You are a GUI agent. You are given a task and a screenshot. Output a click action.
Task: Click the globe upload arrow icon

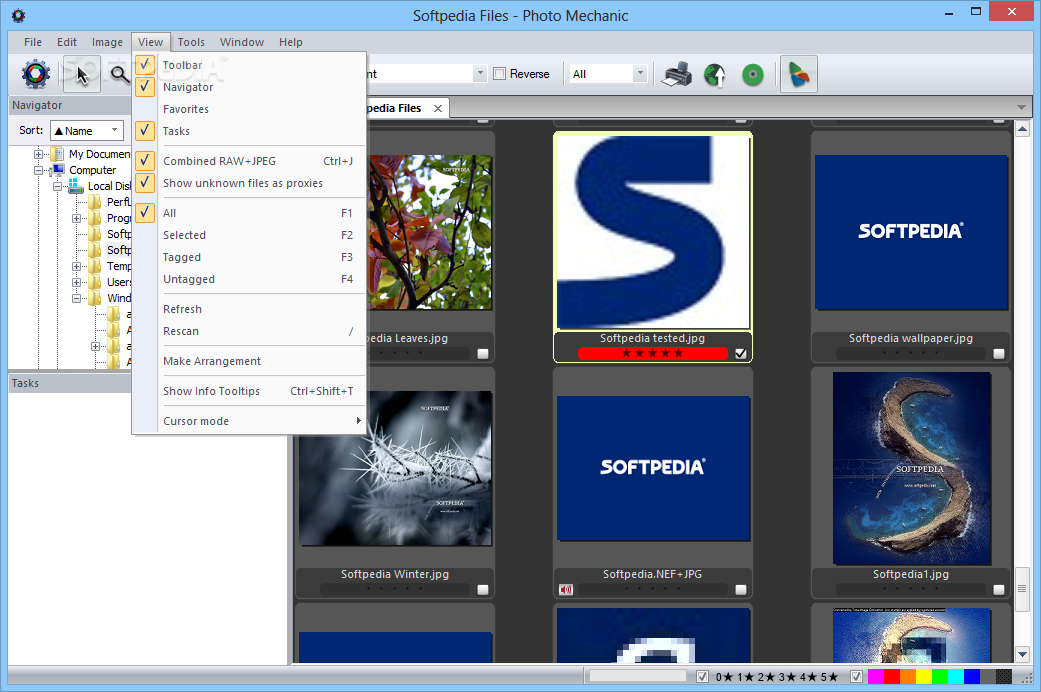tap(715, 74)
